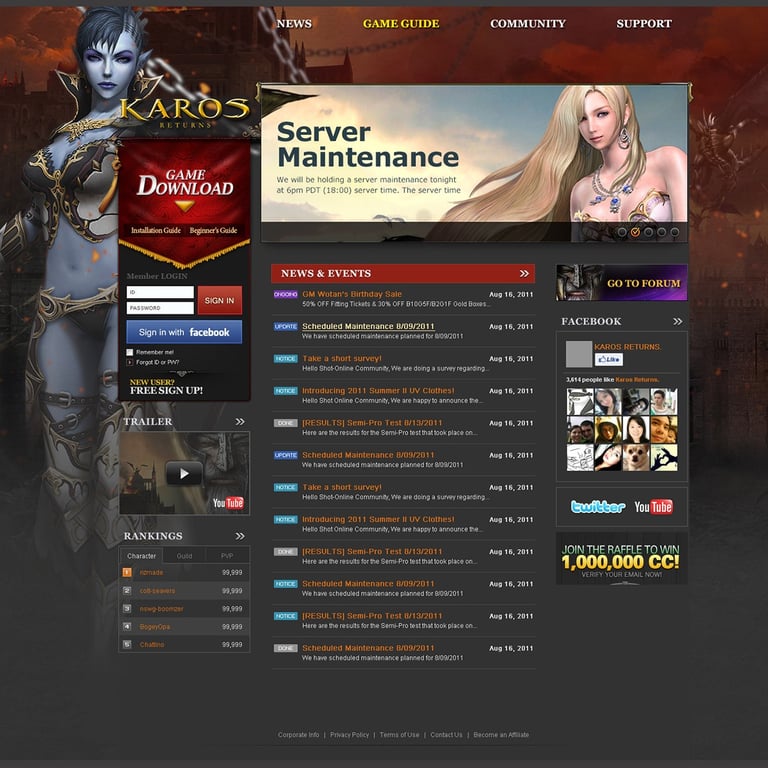Click the twitter logo
Screen dimensions: 768x768
point(598,506)
